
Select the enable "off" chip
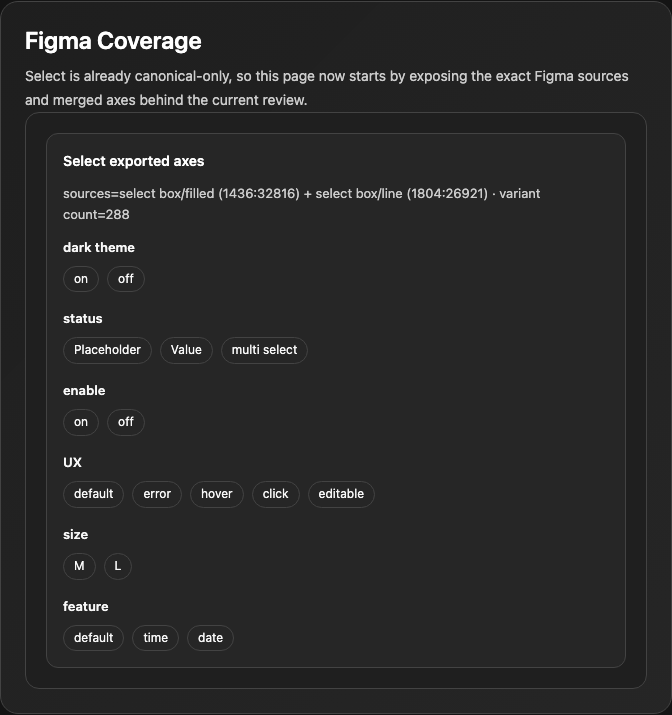126,422
